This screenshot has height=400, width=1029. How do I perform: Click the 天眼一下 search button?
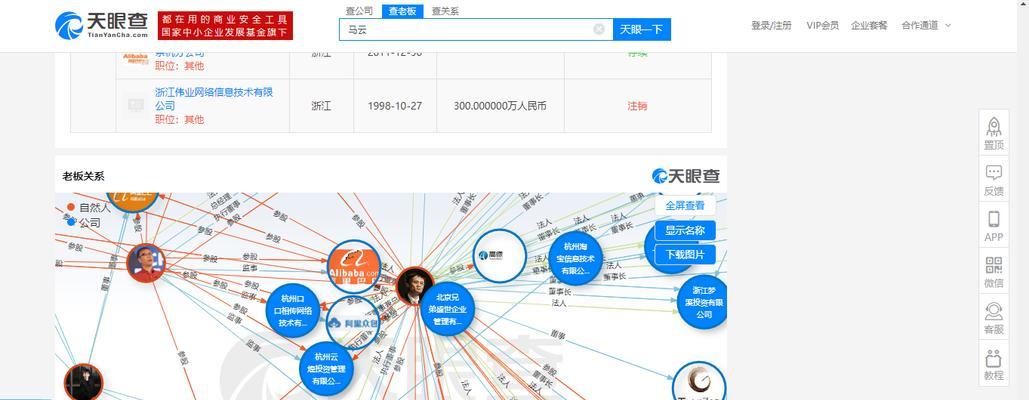(x=642, y=29)
